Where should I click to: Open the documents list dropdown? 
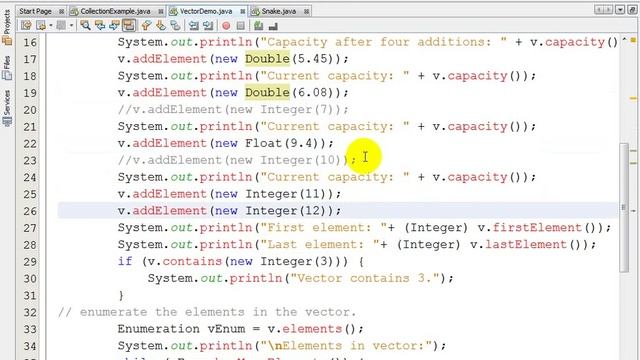point(620,9)
